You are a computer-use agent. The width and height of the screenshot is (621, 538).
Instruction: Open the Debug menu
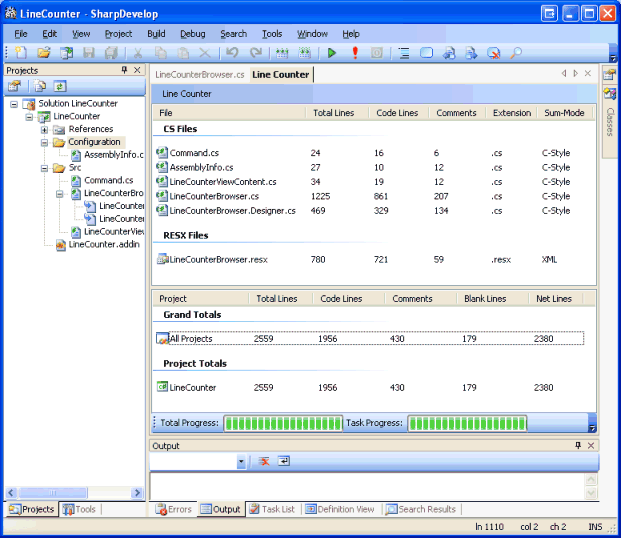(x=192, y=34)
